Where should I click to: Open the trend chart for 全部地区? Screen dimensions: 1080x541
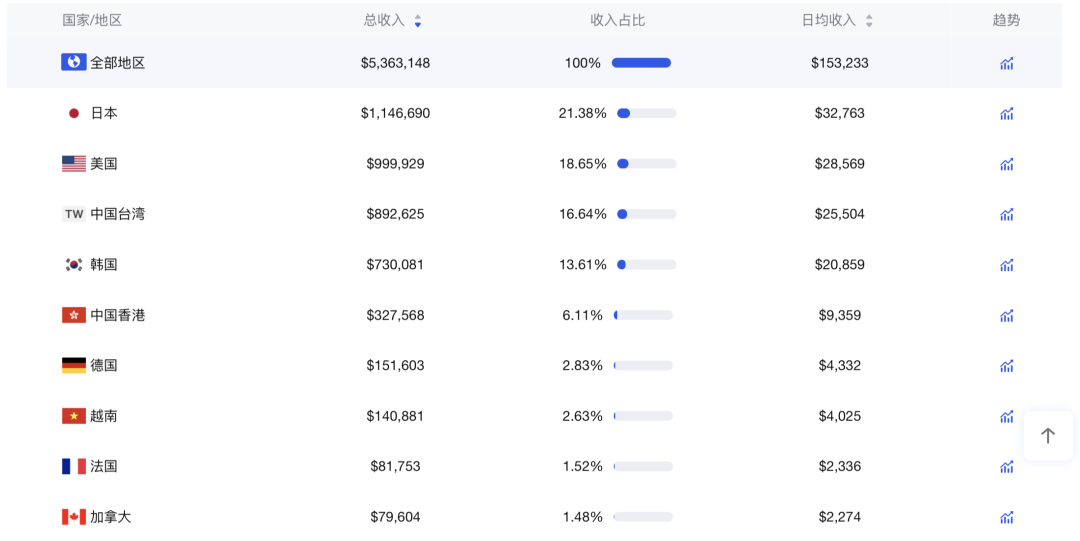coord(1006,63)
